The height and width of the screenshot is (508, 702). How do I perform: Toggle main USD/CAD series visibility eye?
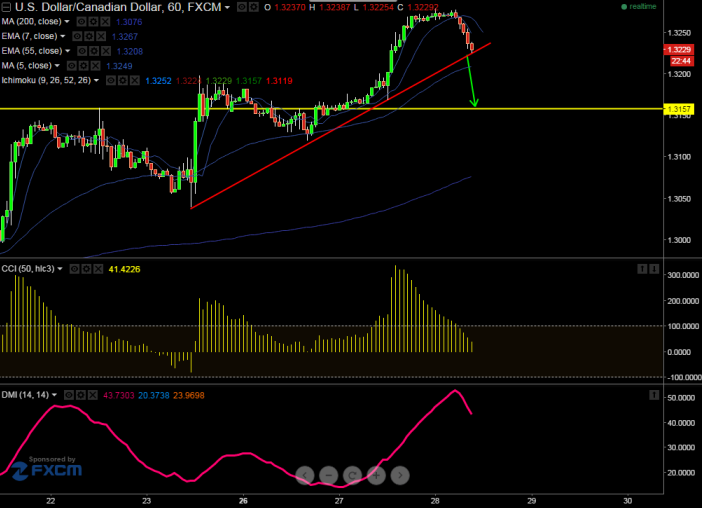pos(242,7)
